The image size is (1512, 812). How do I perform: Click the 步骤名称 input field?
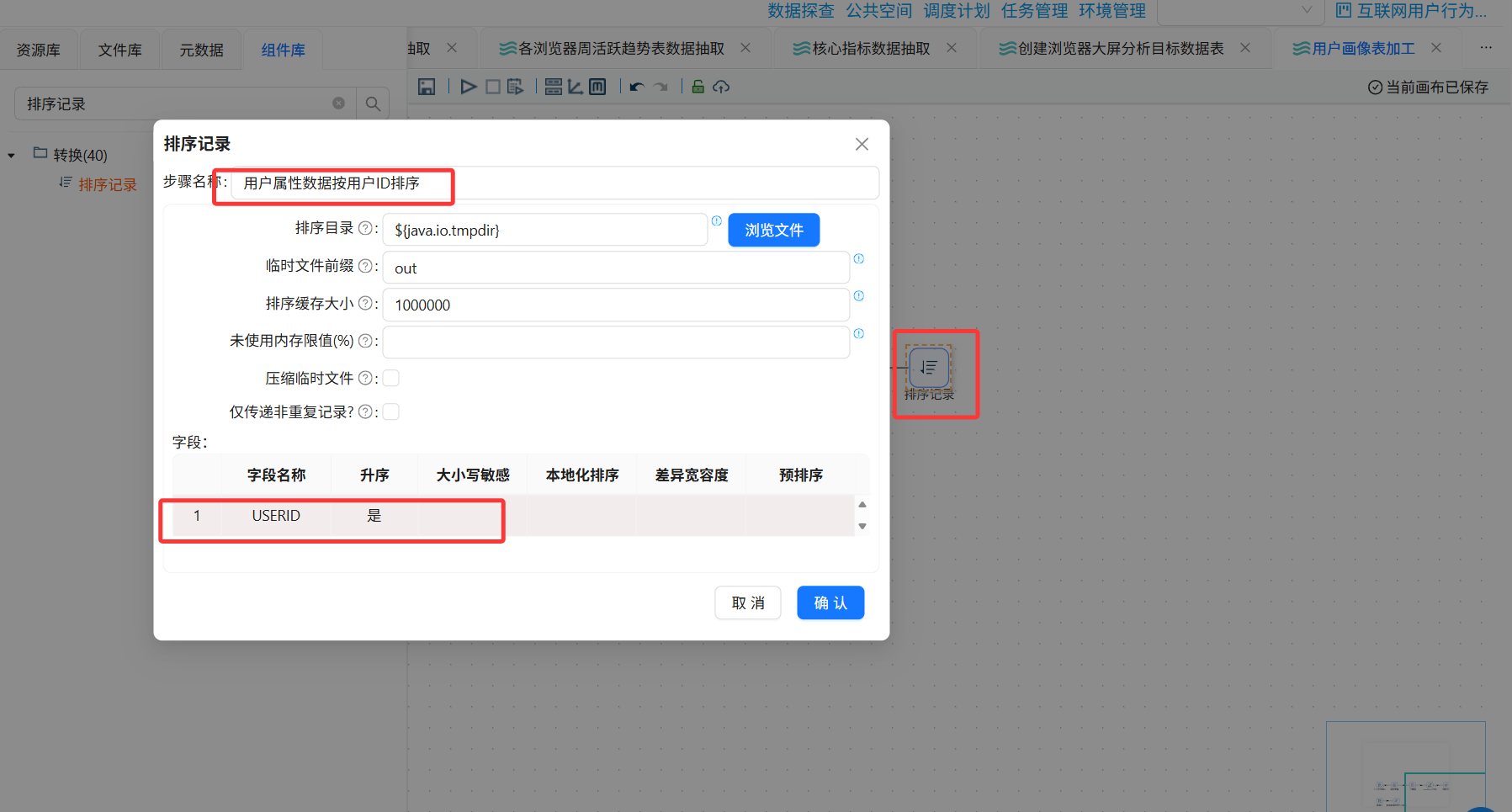tap(554, 183)
